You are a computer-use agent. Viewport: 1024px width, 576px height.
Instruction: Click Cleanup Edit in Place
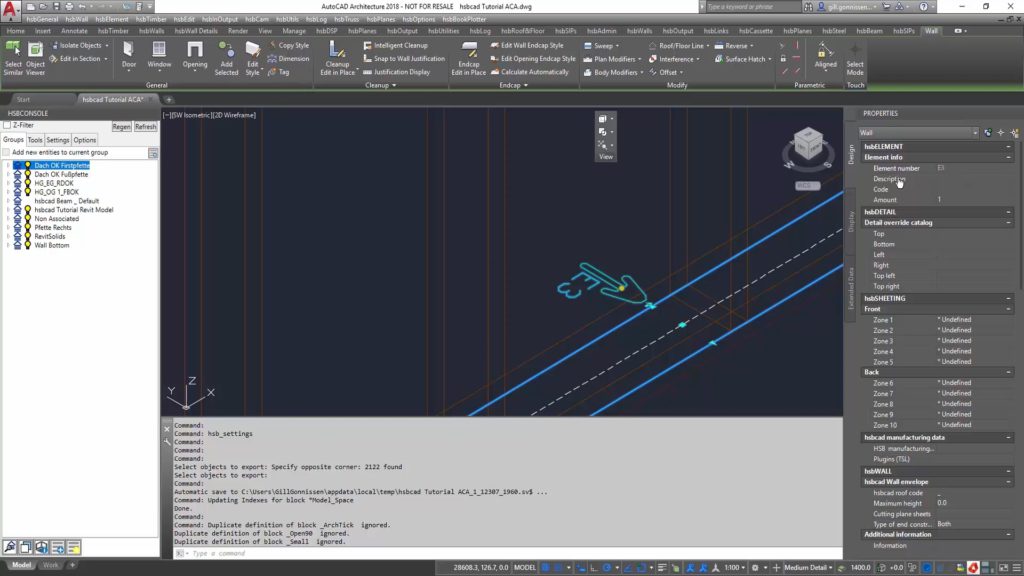point(337,58)
